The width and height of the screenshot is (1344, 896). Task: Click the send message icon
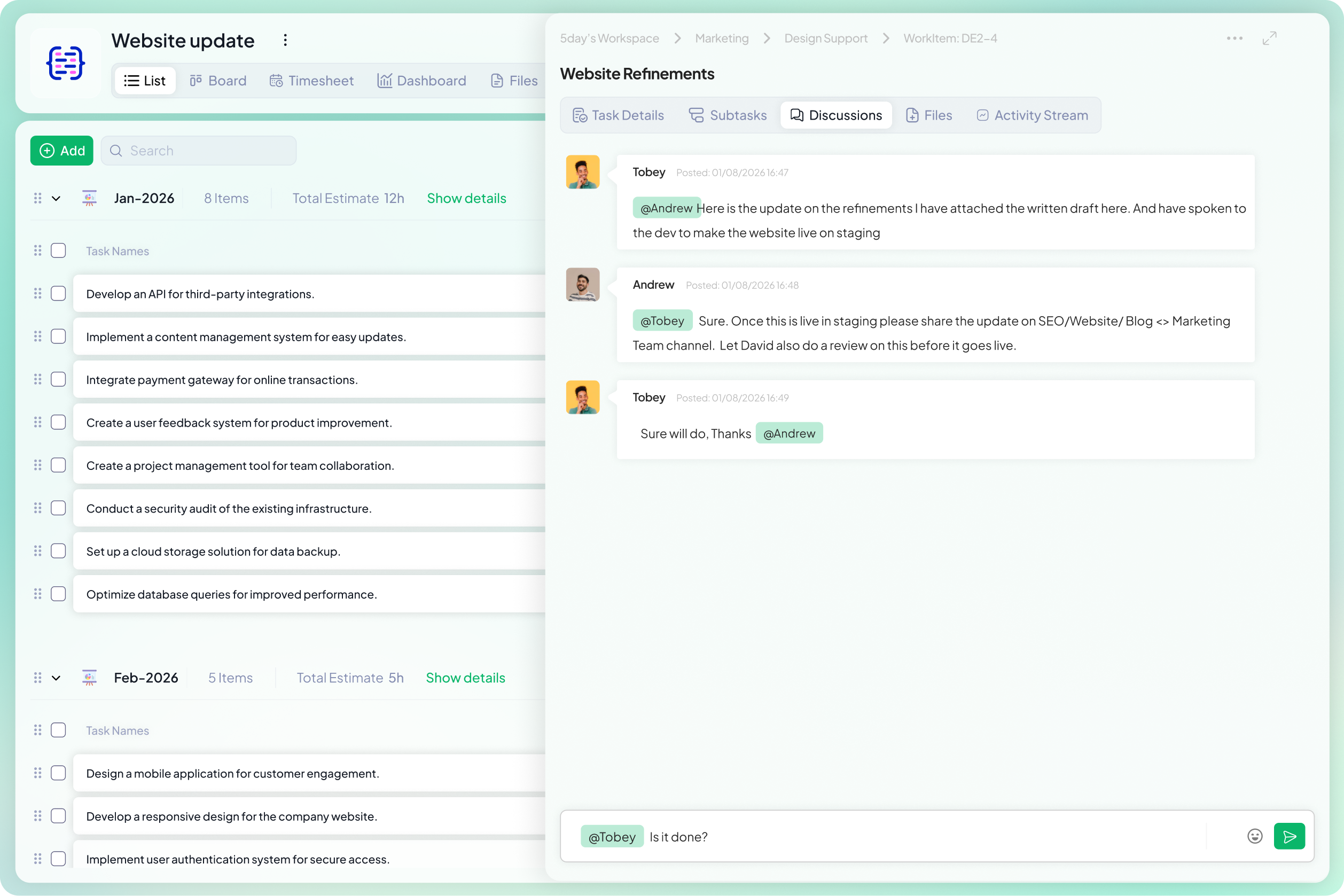pyautogui.click(x=1290, y=836)
